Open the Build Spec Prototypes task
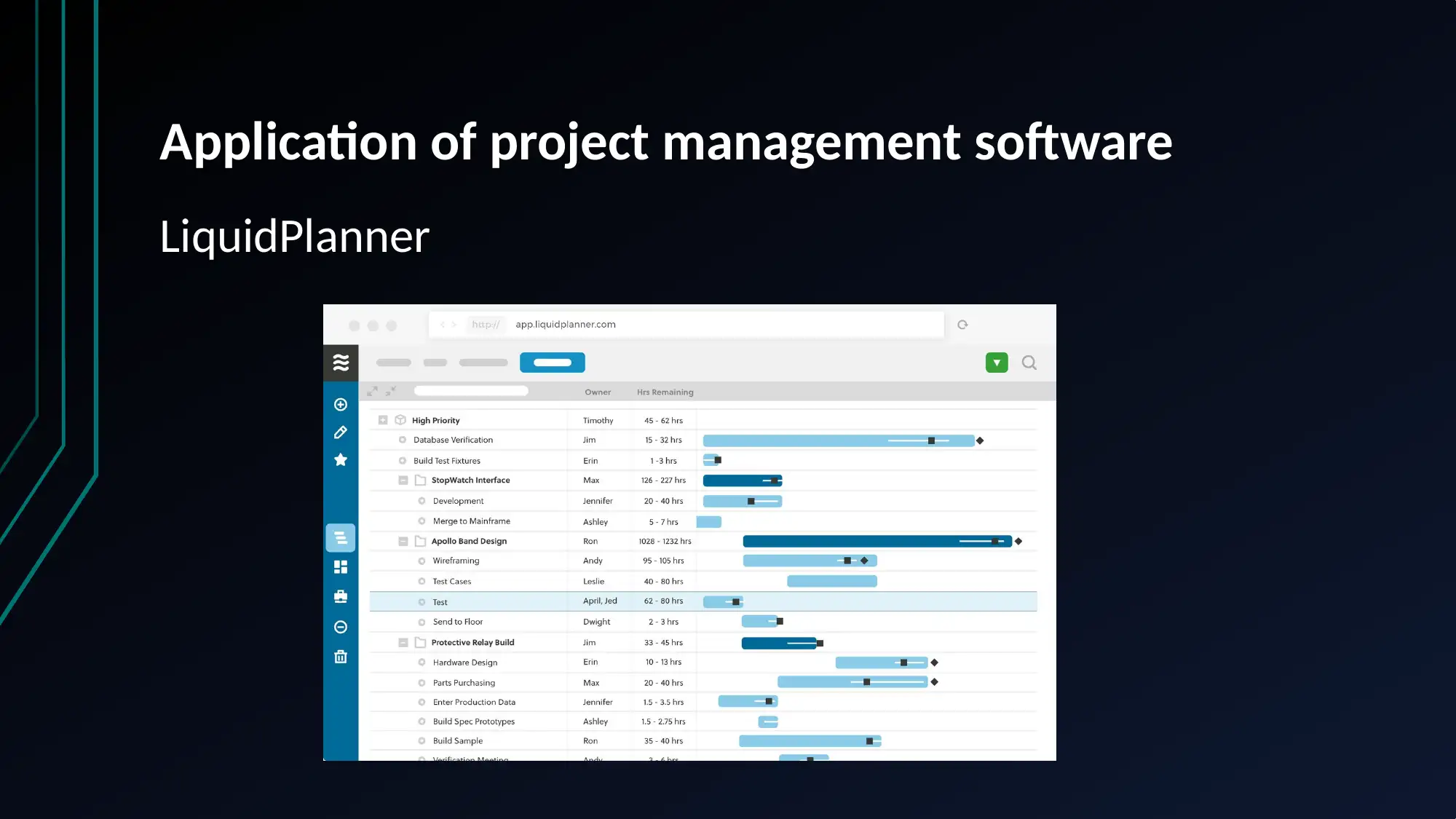The height and width of the screenshot is (819, 1456). 474,721
